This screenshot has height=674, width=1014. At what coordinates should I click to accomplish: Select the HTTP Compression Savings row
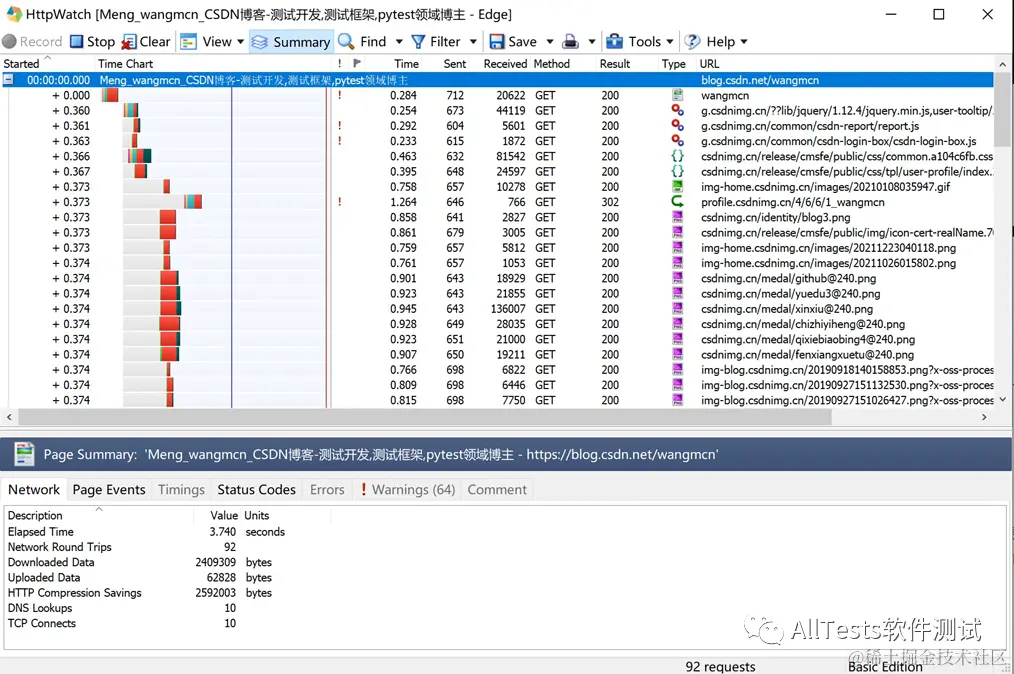[x=147, y=592]
